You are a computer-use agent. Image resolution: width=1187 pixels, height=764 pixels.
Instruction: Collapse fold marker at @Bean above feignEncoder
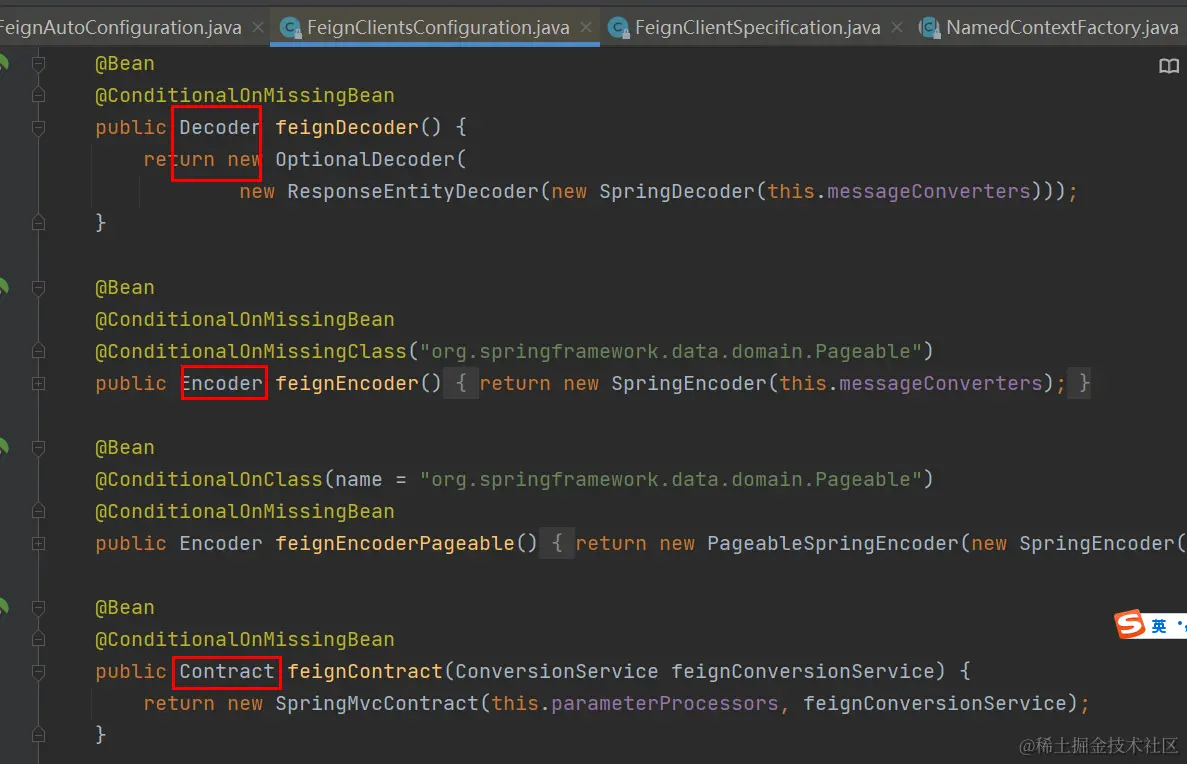pos(39,288)
